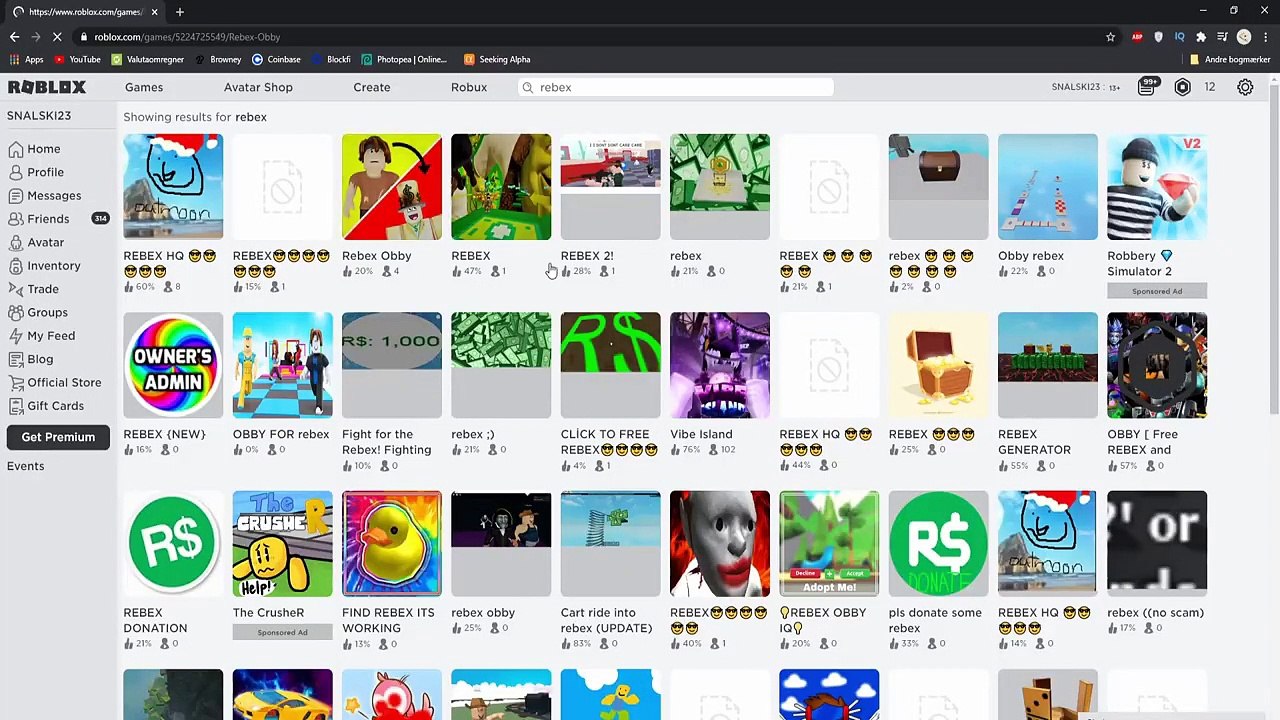Screen dimensions: 1280x720
Task: Open the Blog sidebar entry
Action: pos(31,359)
